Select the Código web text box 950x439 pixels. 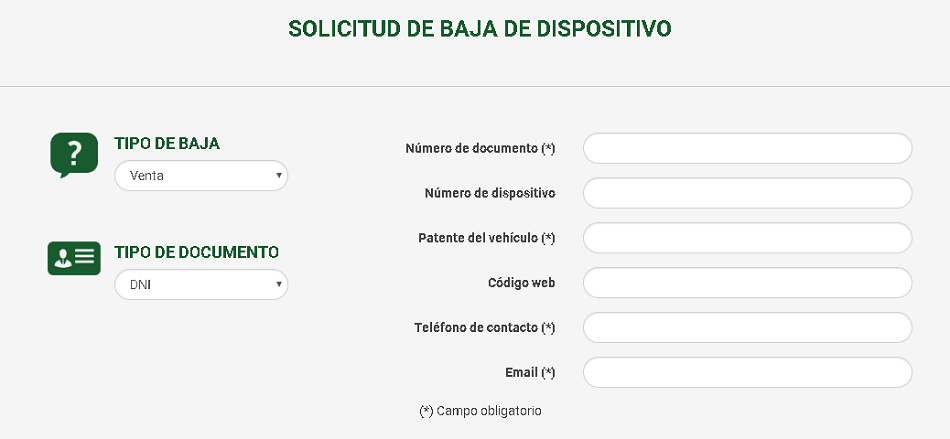(x=747, y=283)
